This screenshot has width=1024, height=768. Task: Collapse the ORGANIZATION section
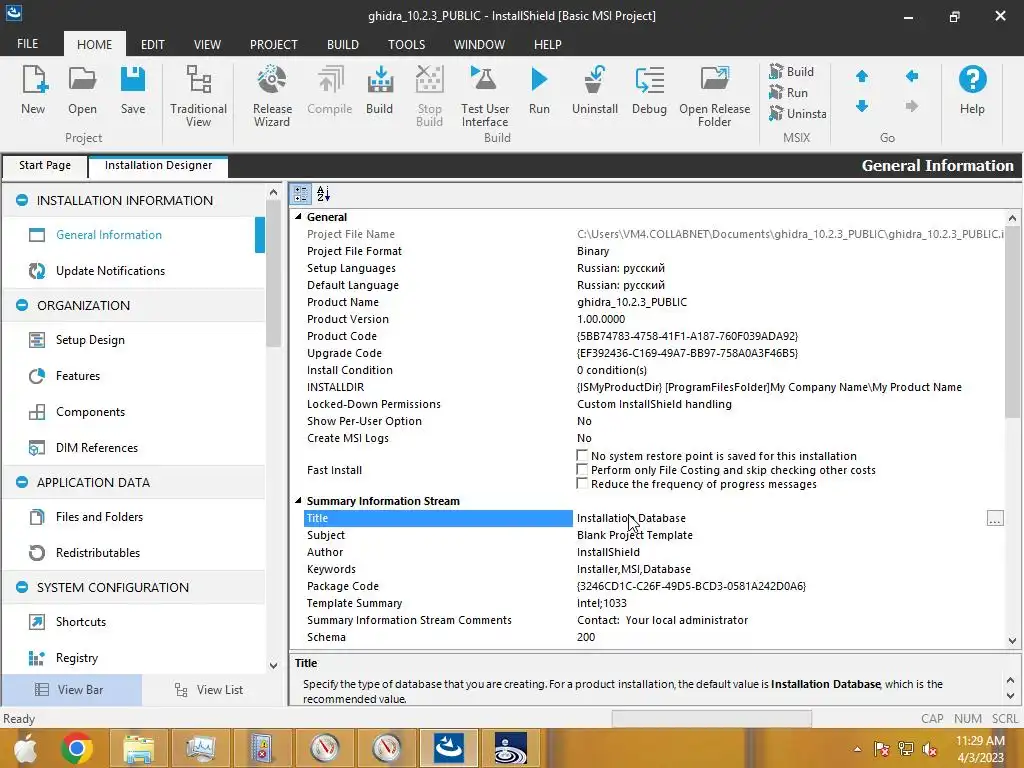click(22, 306)
